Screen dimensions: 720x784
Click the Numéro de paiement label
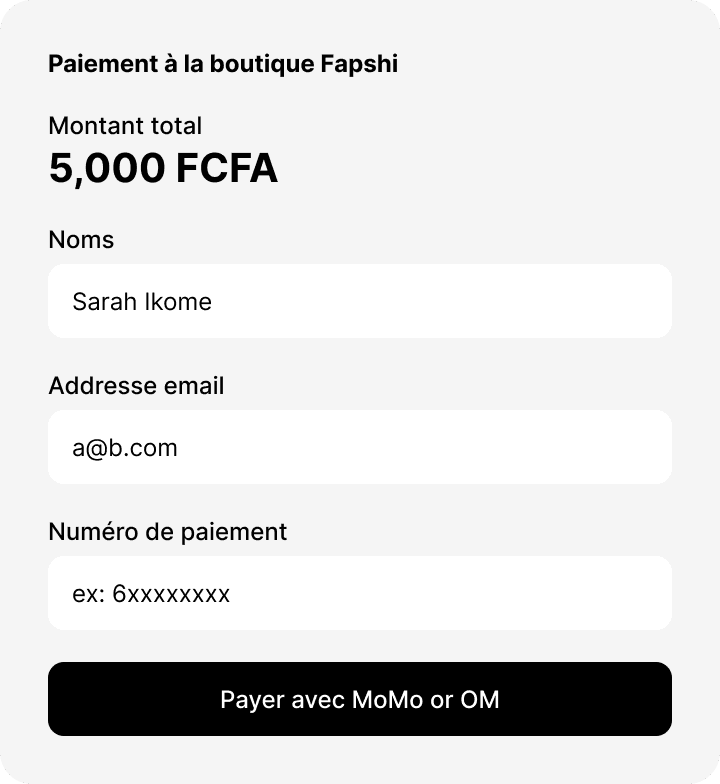coord(167,532)
